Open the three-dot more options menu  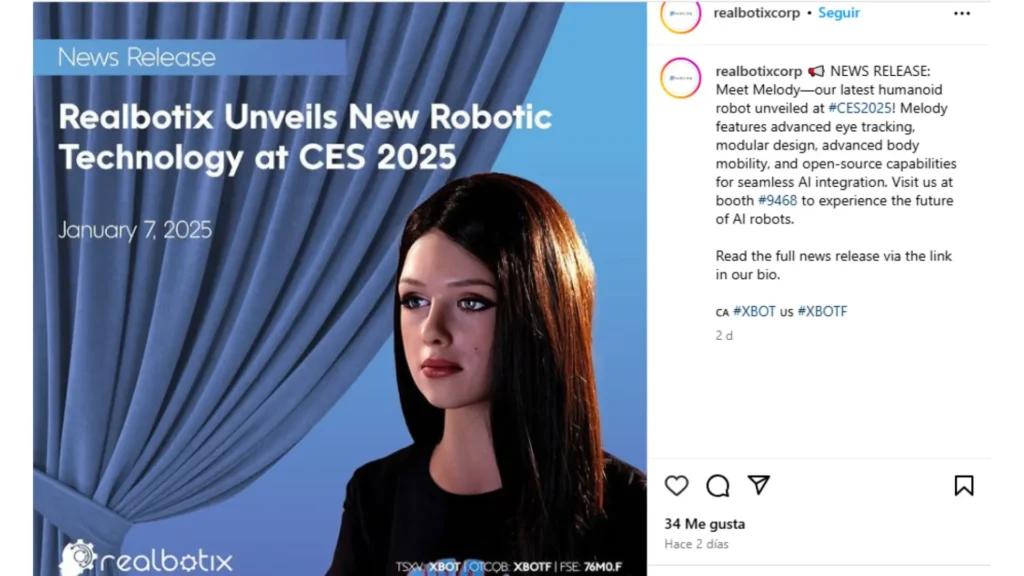pyautogui.click(x=962, y=13)
